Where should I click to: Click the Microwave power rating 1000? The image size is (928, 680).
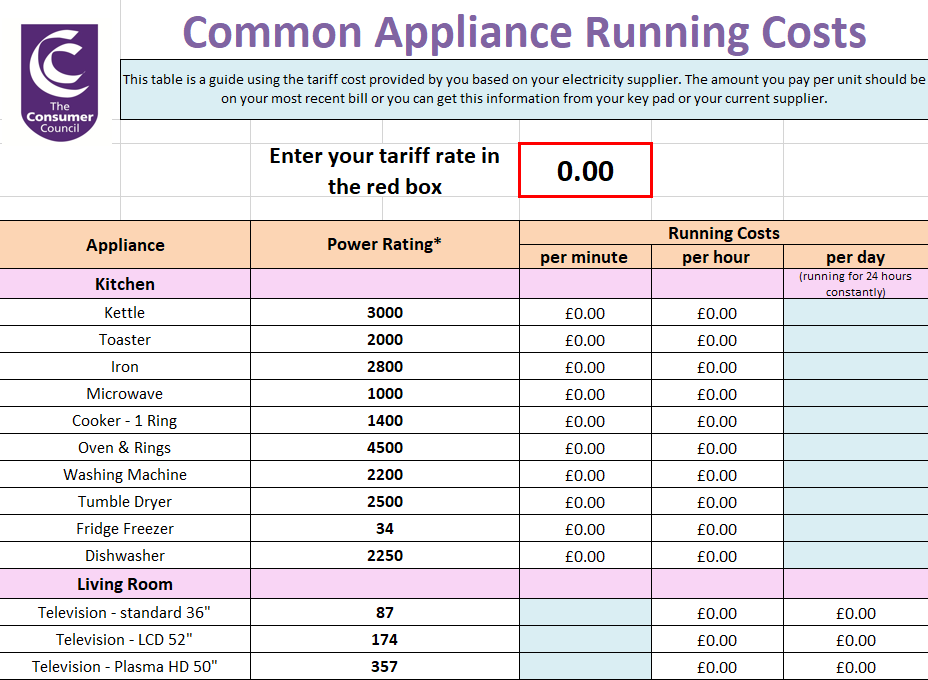click(385, 394)
